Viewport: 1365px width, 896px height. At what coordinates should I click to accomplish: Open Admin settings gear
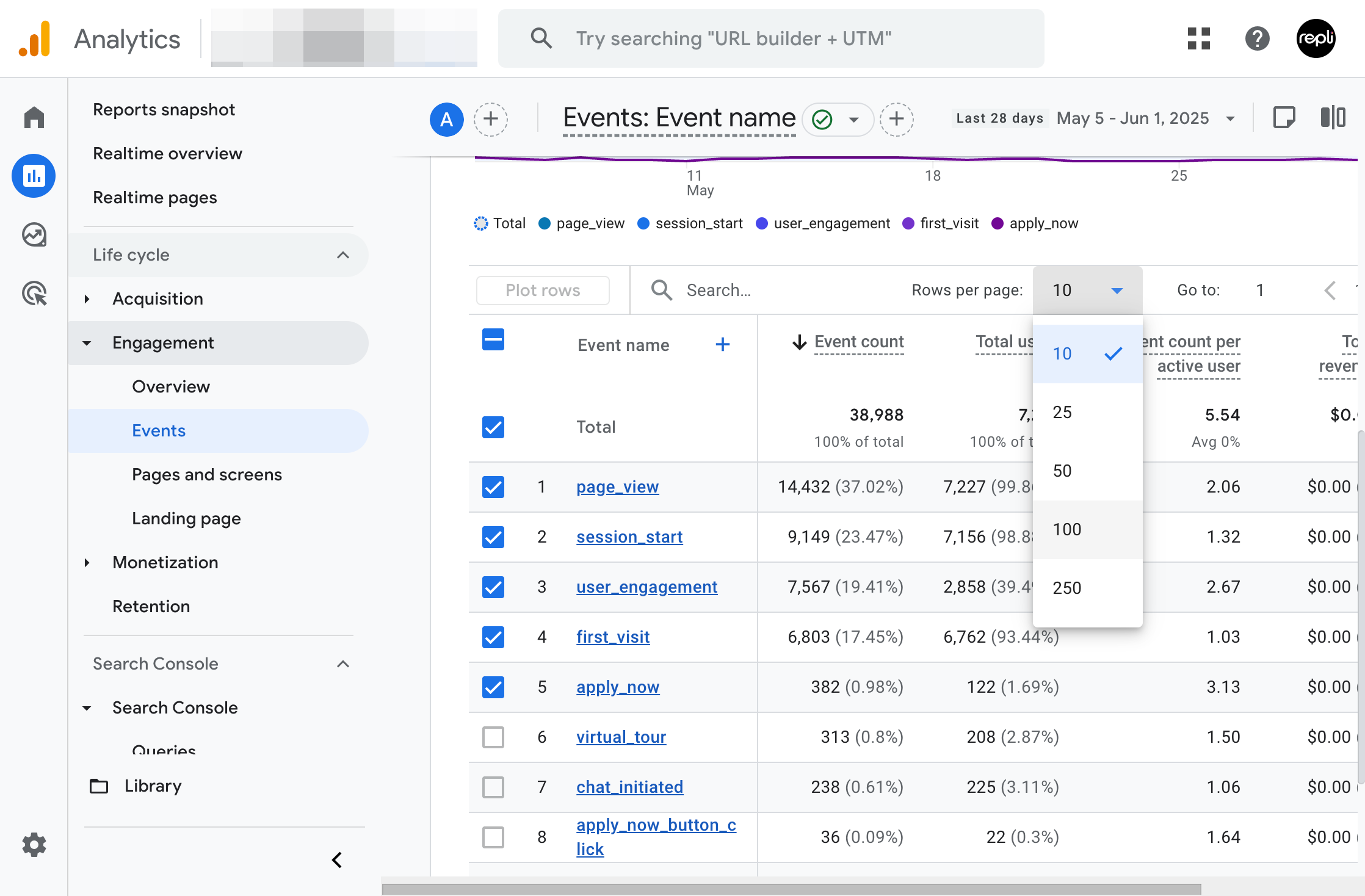coord(34,845)
